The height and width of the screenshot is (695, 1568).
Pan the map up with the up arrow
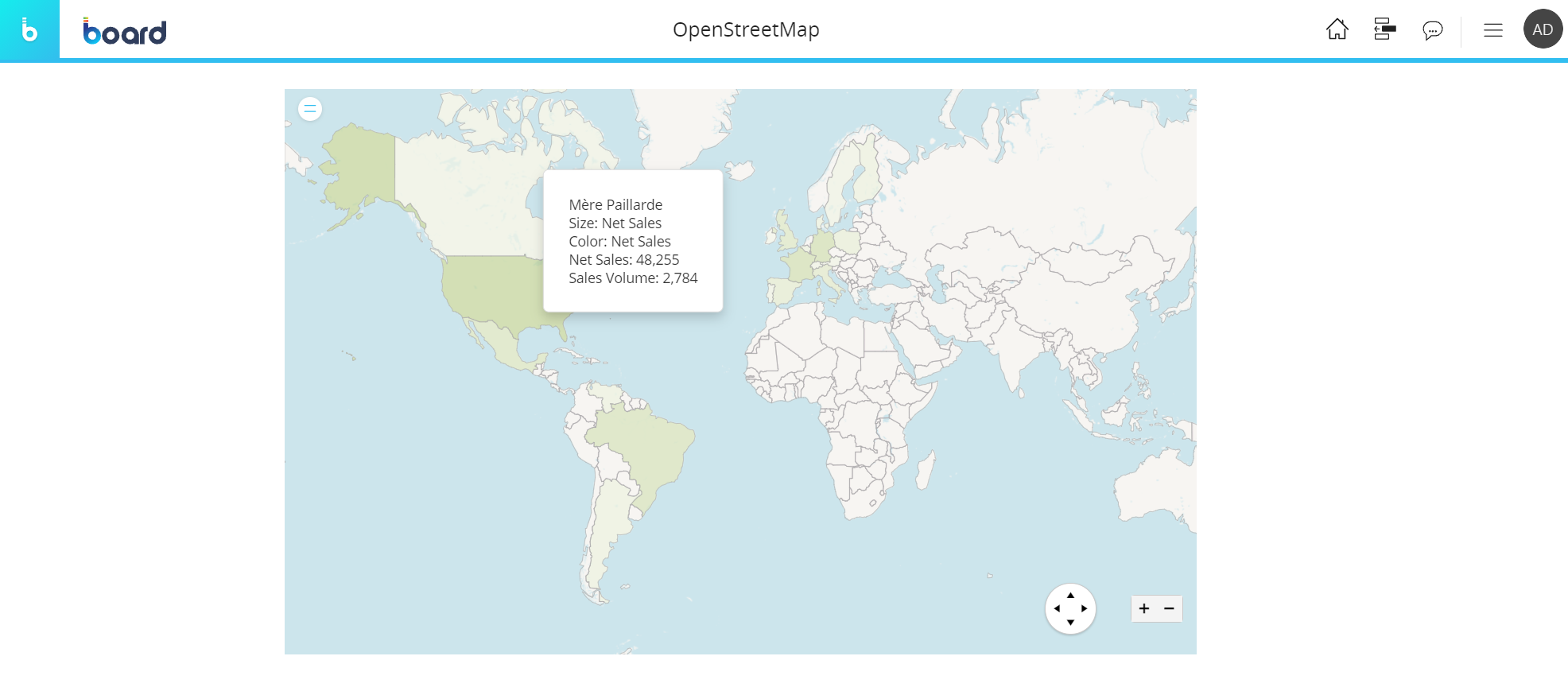[1070, 595]
